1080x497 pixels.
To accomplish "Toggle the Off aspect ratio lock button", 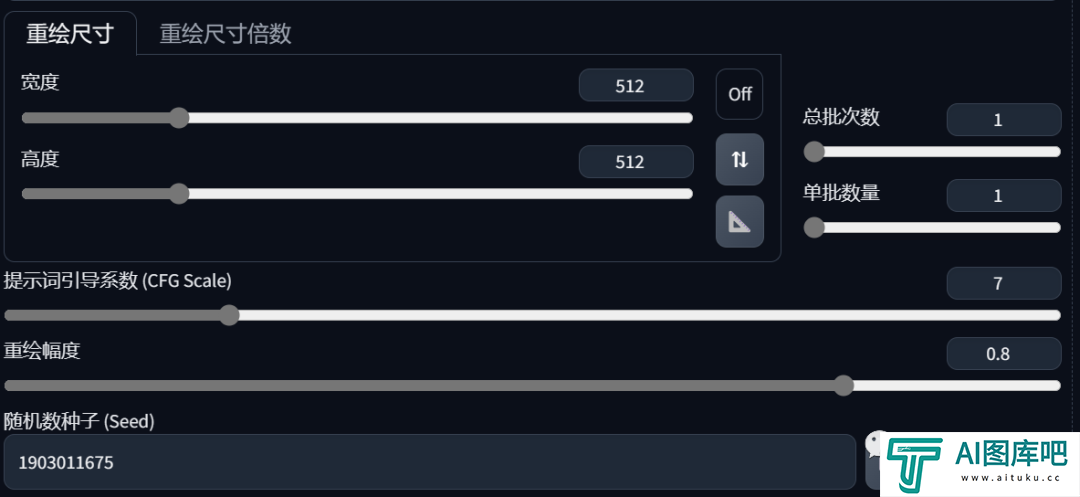I will point(739,94).
